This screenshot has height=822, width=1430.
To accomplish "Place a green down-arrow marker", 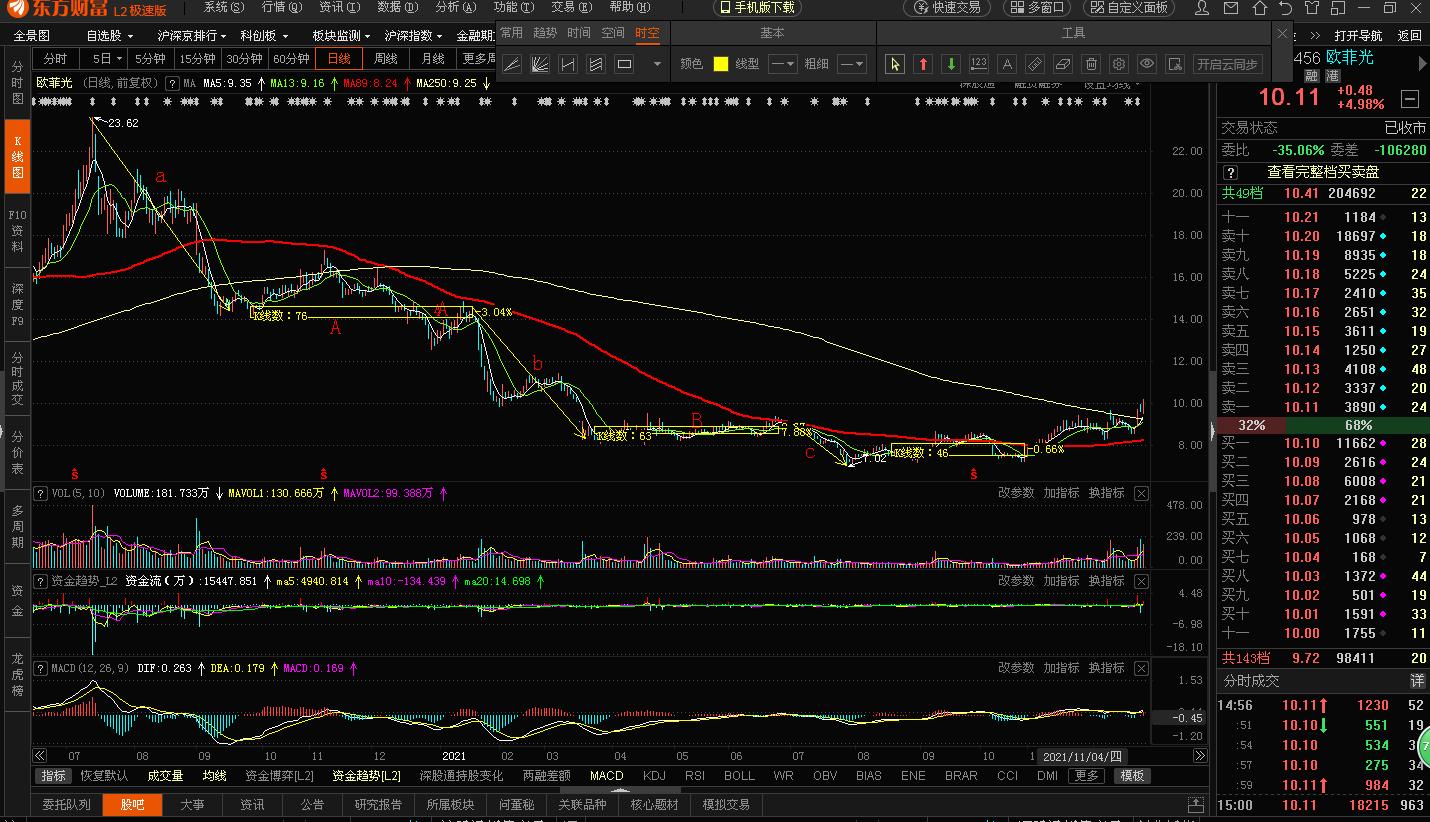I will click(951, 64).
